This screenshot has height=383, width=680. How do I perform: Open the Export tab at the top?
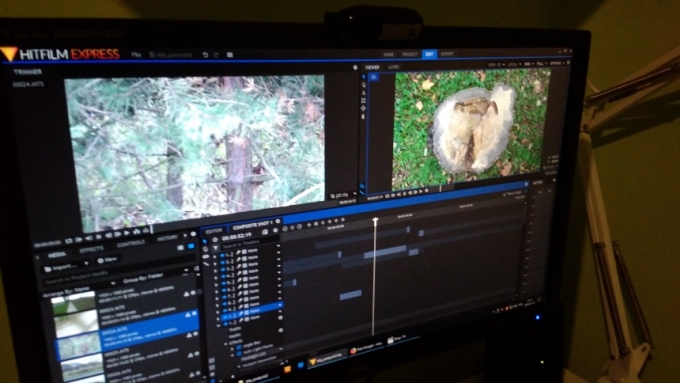coord(447,54)
